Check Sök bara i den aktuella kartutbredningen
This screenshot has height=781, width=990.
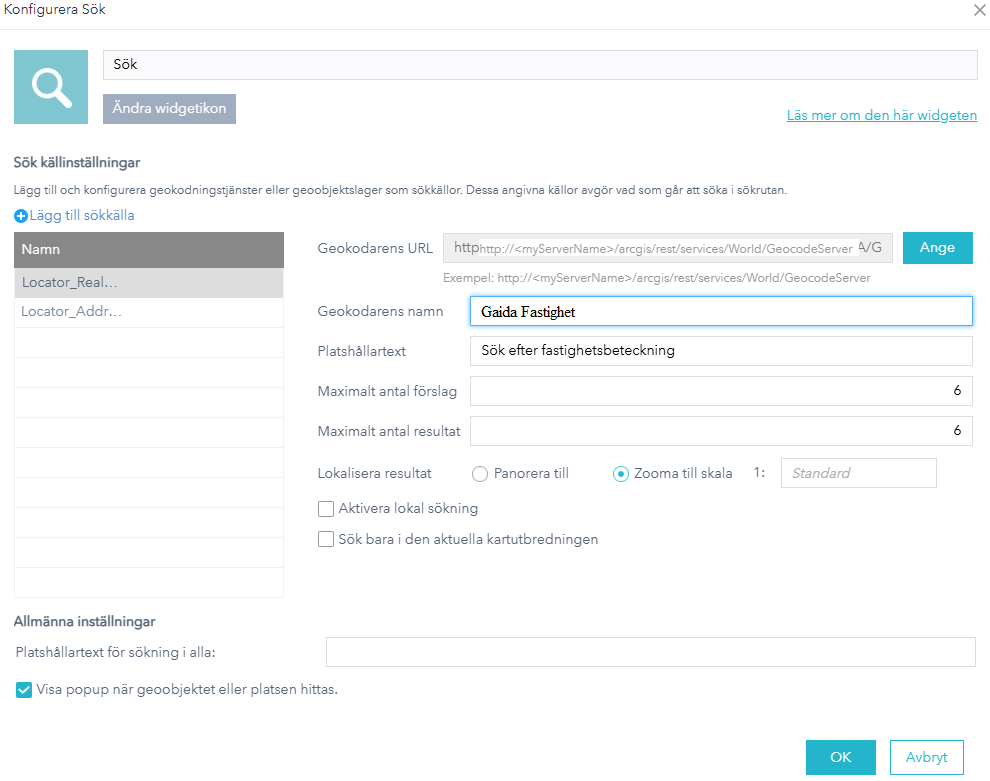(326, 540)
